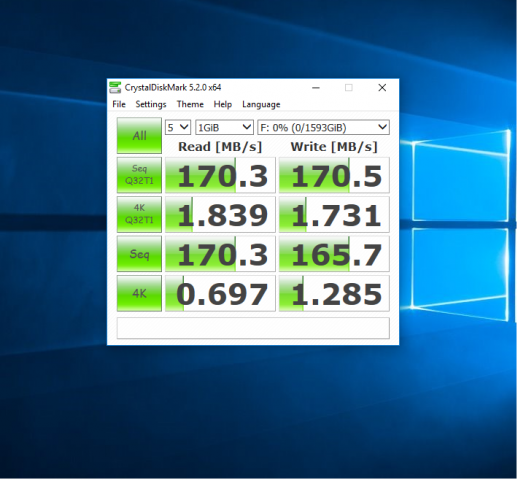This screenshot has height=480, width=518.
Task: Open the Help menu
Action: point(223,104)
